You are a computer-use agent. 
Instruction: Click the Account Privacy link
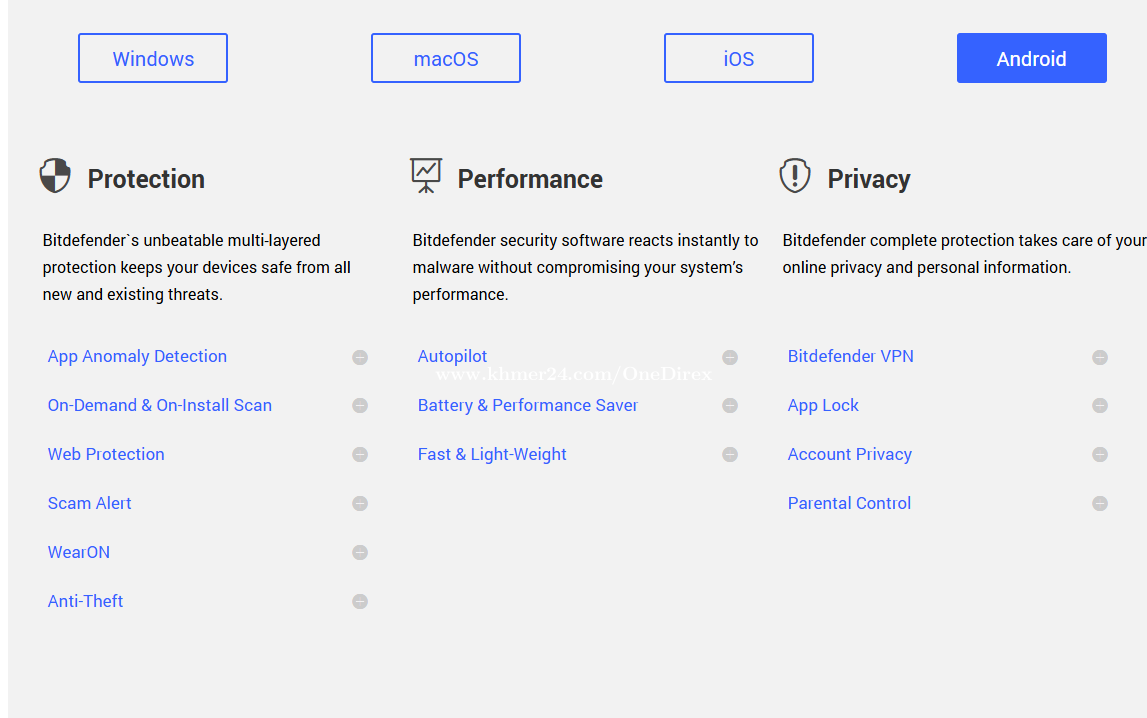[849, 455]
